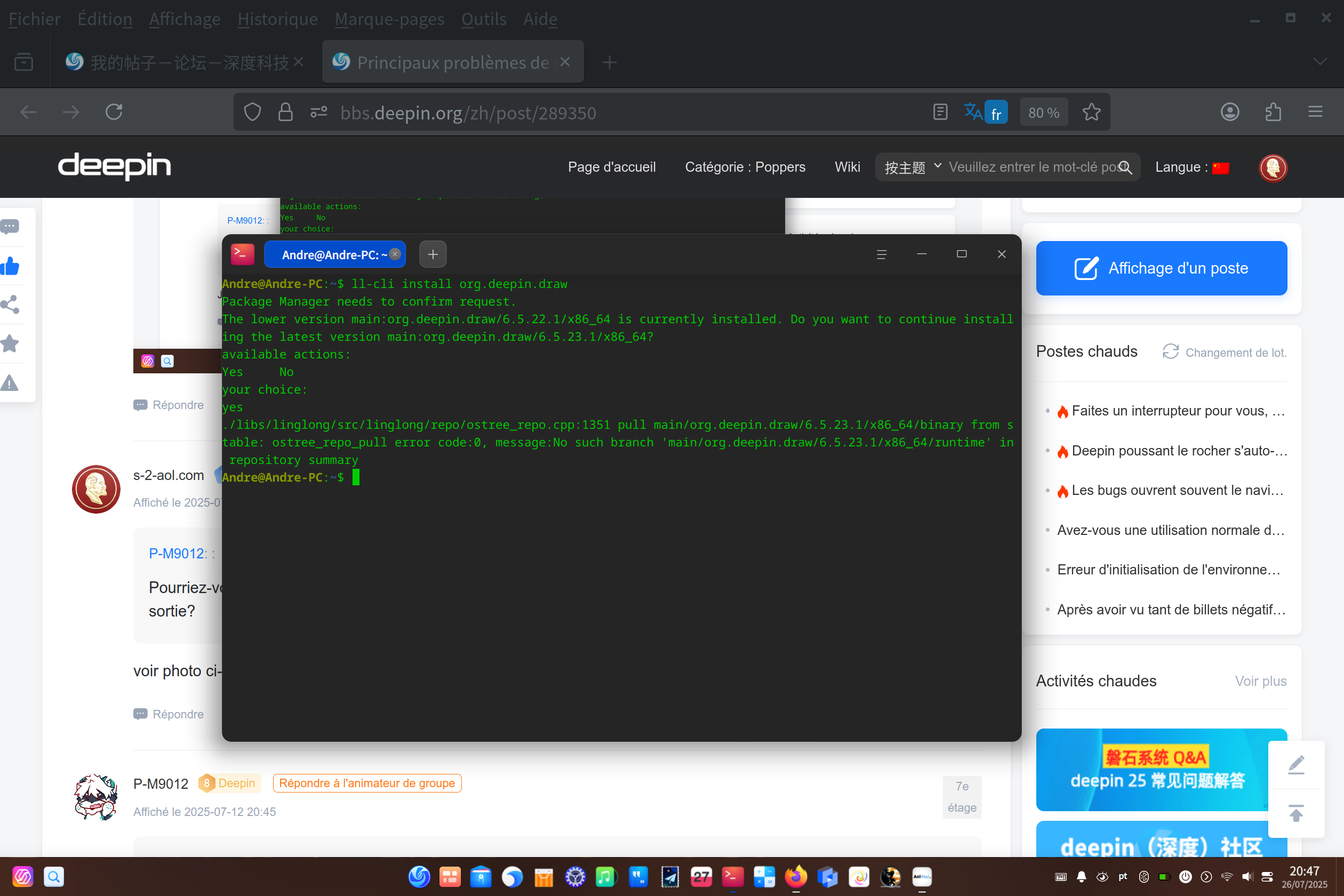Click the forum search keyword field

[x=1031, y=167]
